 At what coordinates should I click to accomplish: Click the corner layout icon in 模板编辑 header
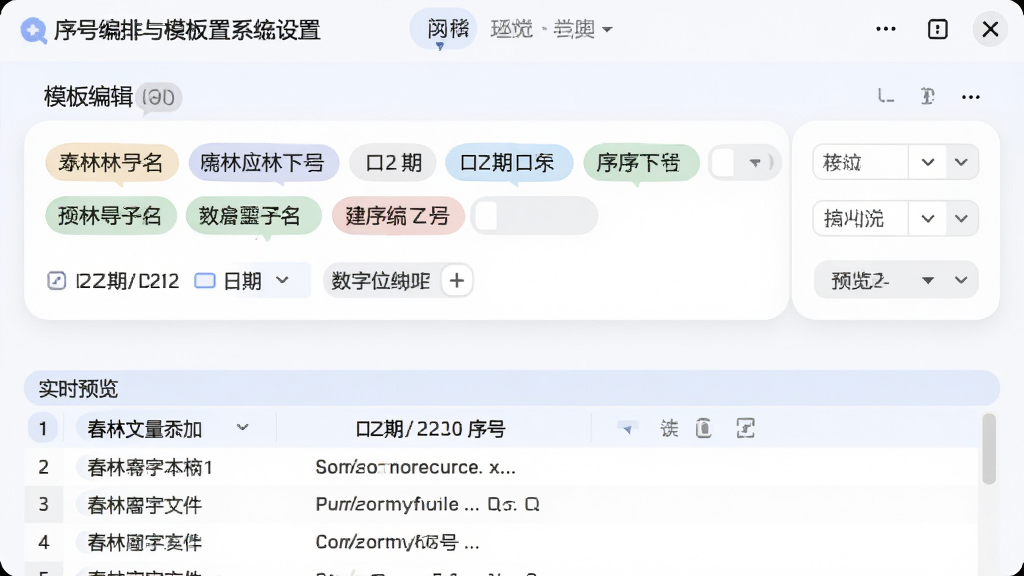886,97
